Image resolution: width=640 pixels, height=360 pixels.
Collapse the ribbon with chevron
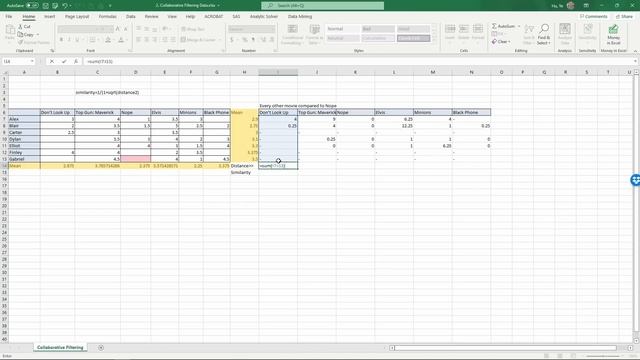(x=635, y=51)
